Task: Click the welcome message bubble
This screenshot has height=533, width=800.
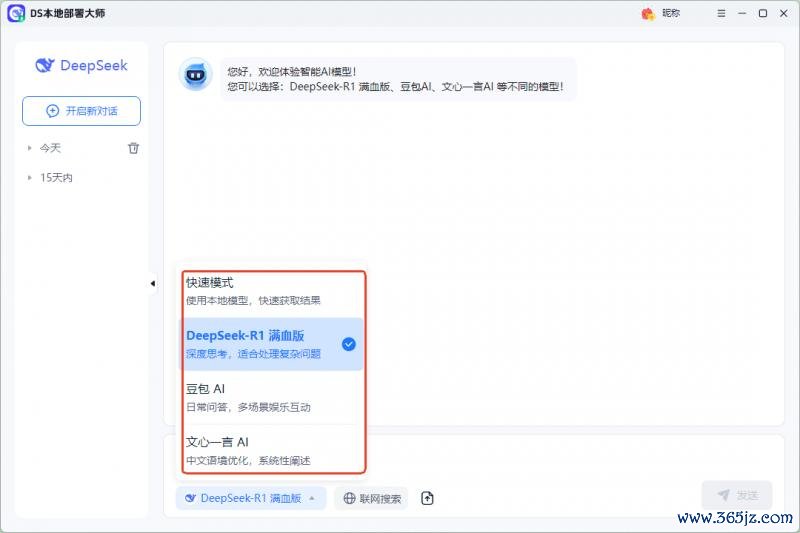Action: point(397,79)
